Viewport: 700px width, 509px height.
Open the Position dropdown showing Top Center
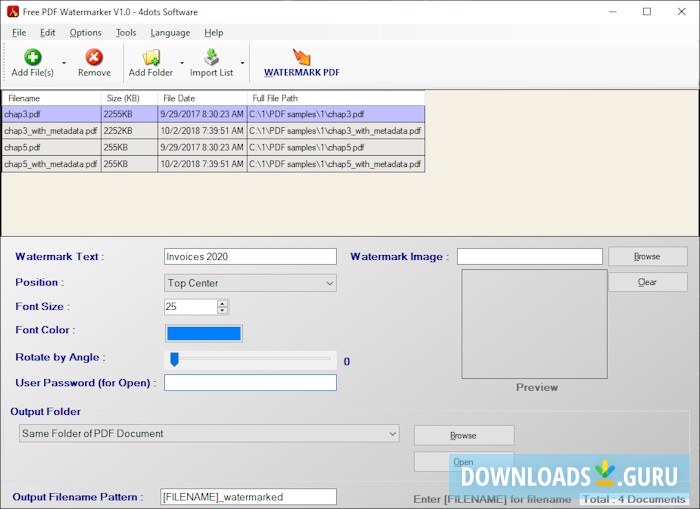click(x=250, y=283)
